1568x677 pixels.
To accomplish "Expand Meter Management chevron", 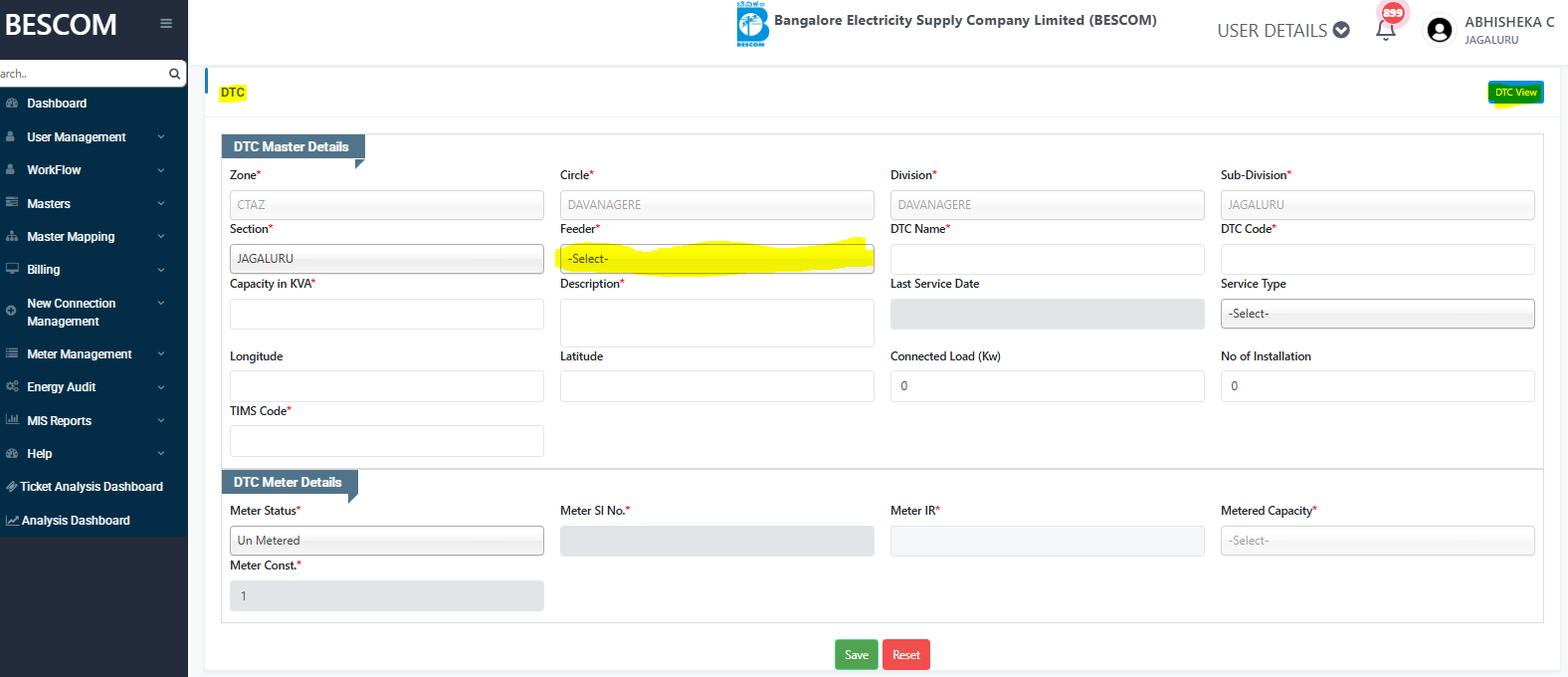I will click(161, 354).
